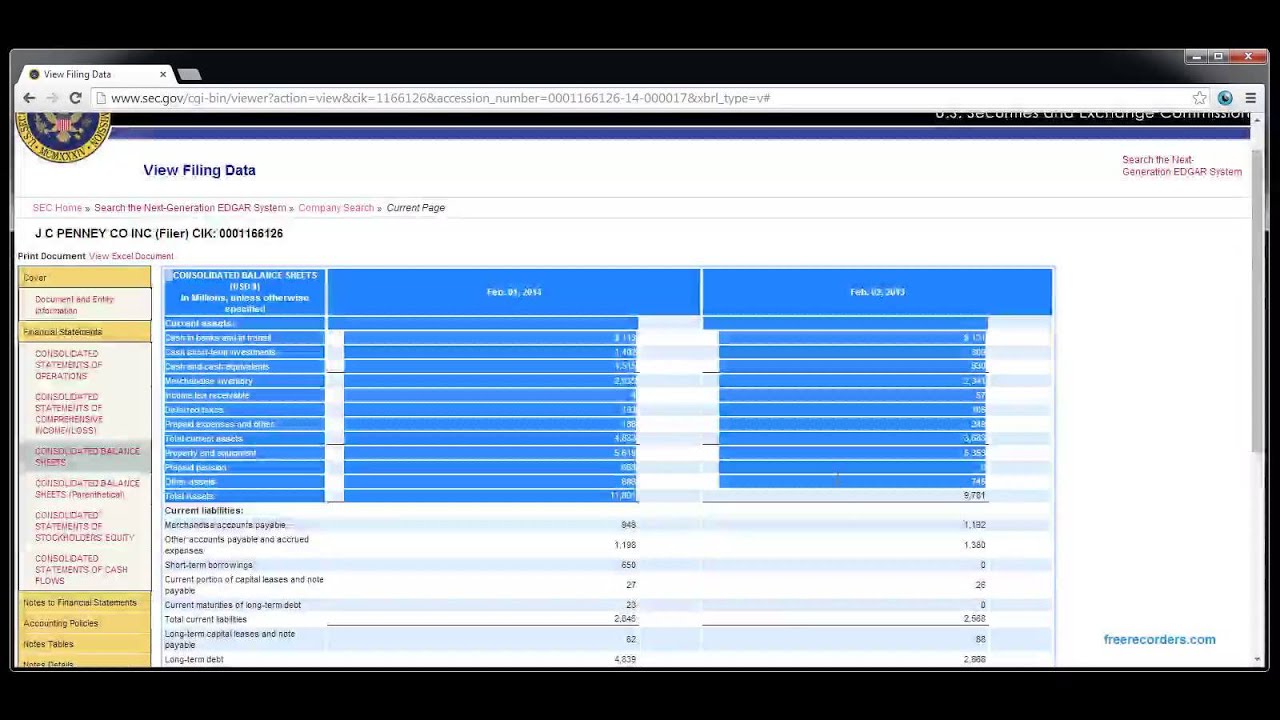1280x720 pixels.
Task: Click the scrollbar down arrow
Action: click(x=1257, y=660)
